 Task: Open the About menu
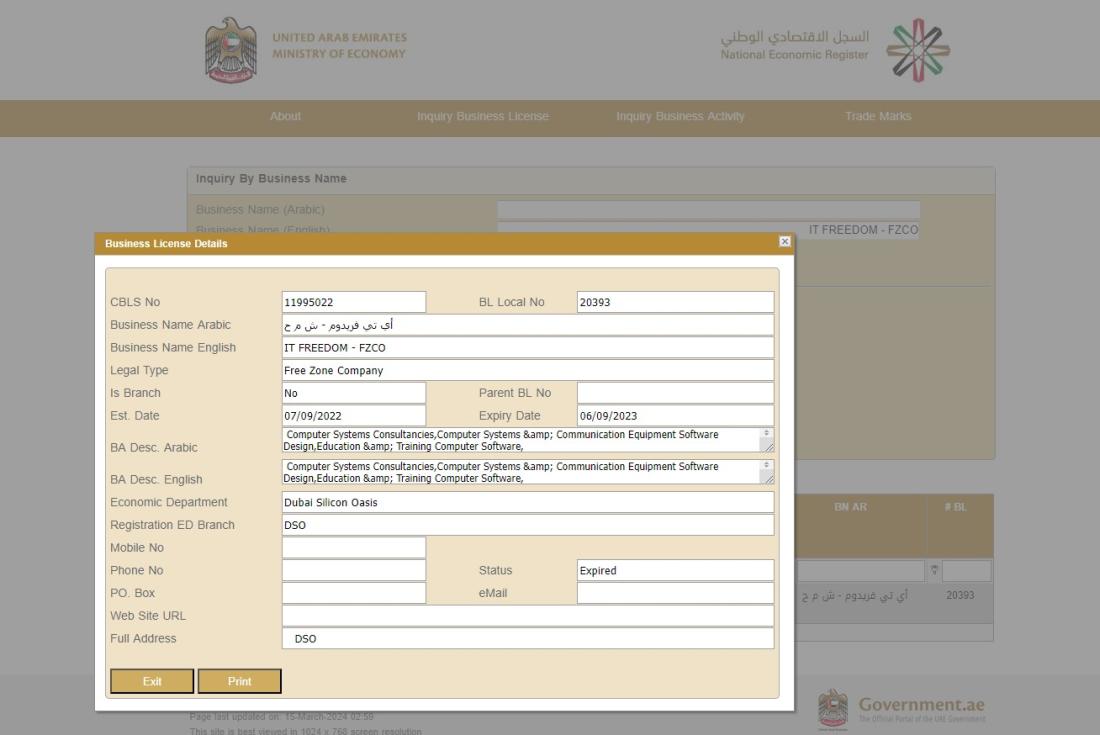[286, 116]
